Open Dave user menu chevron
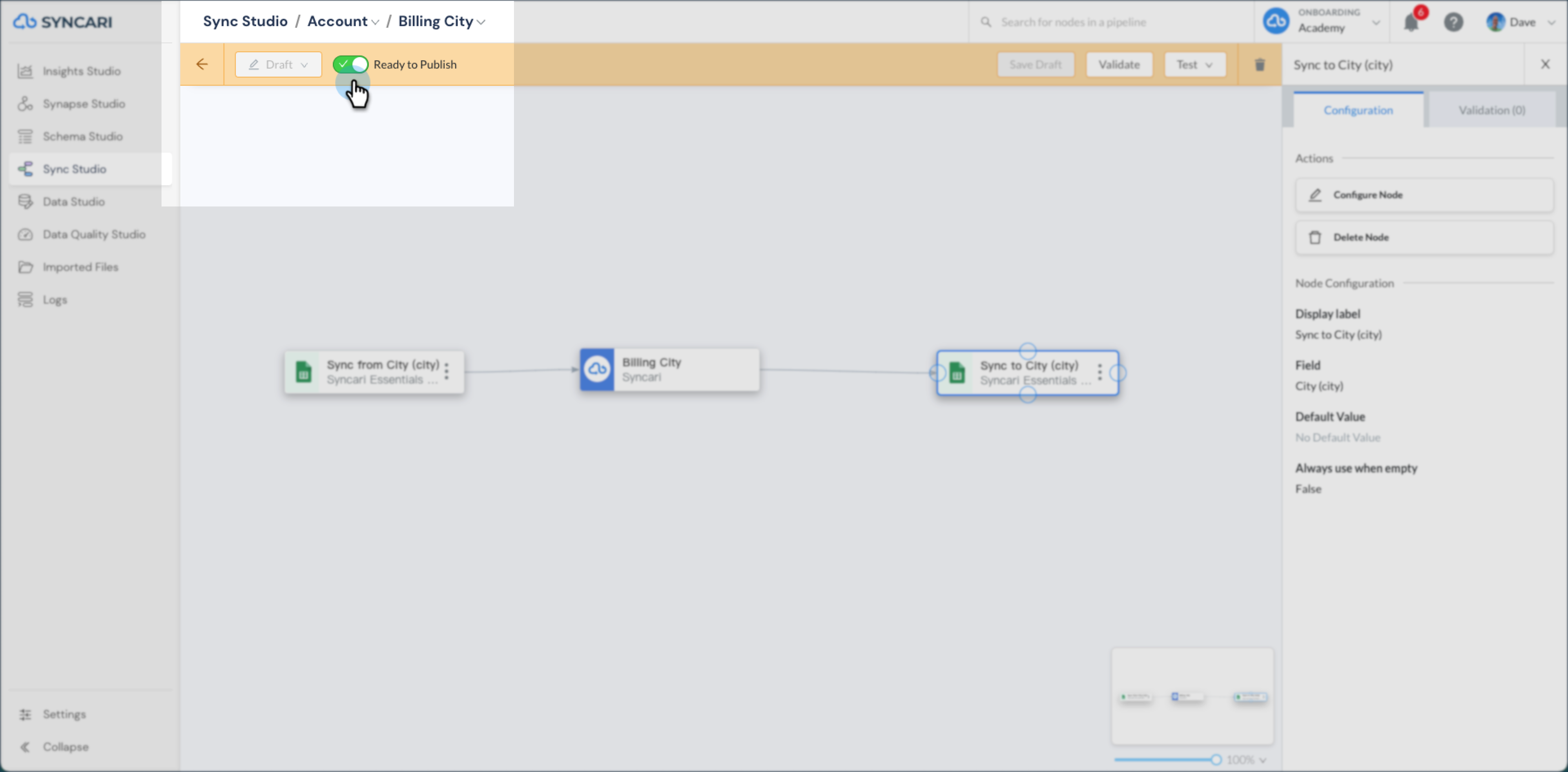The image size is (1568, 772). point(1551,22)
